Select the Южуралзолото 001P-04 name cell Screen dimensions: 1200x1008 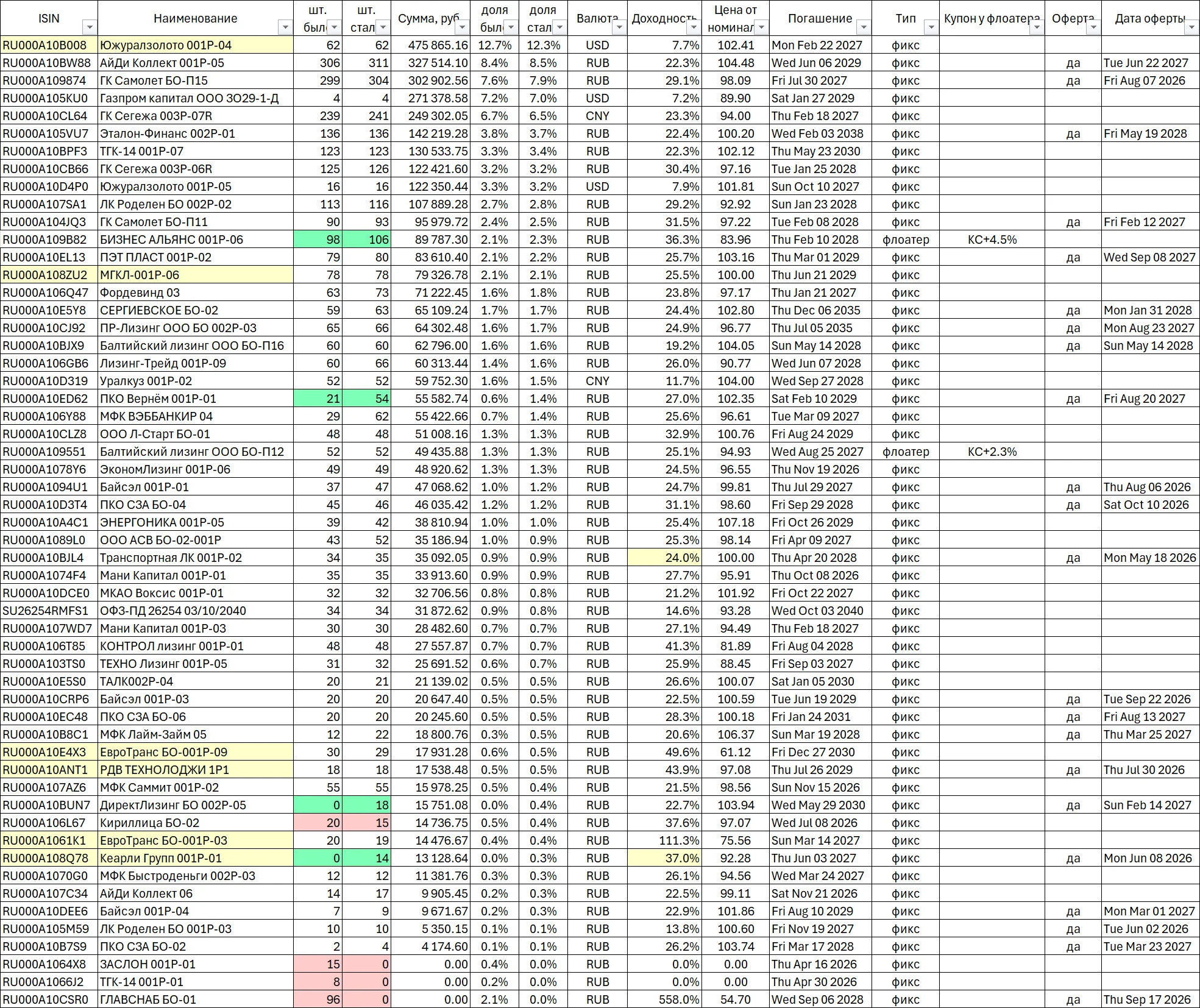click(196, 45)
